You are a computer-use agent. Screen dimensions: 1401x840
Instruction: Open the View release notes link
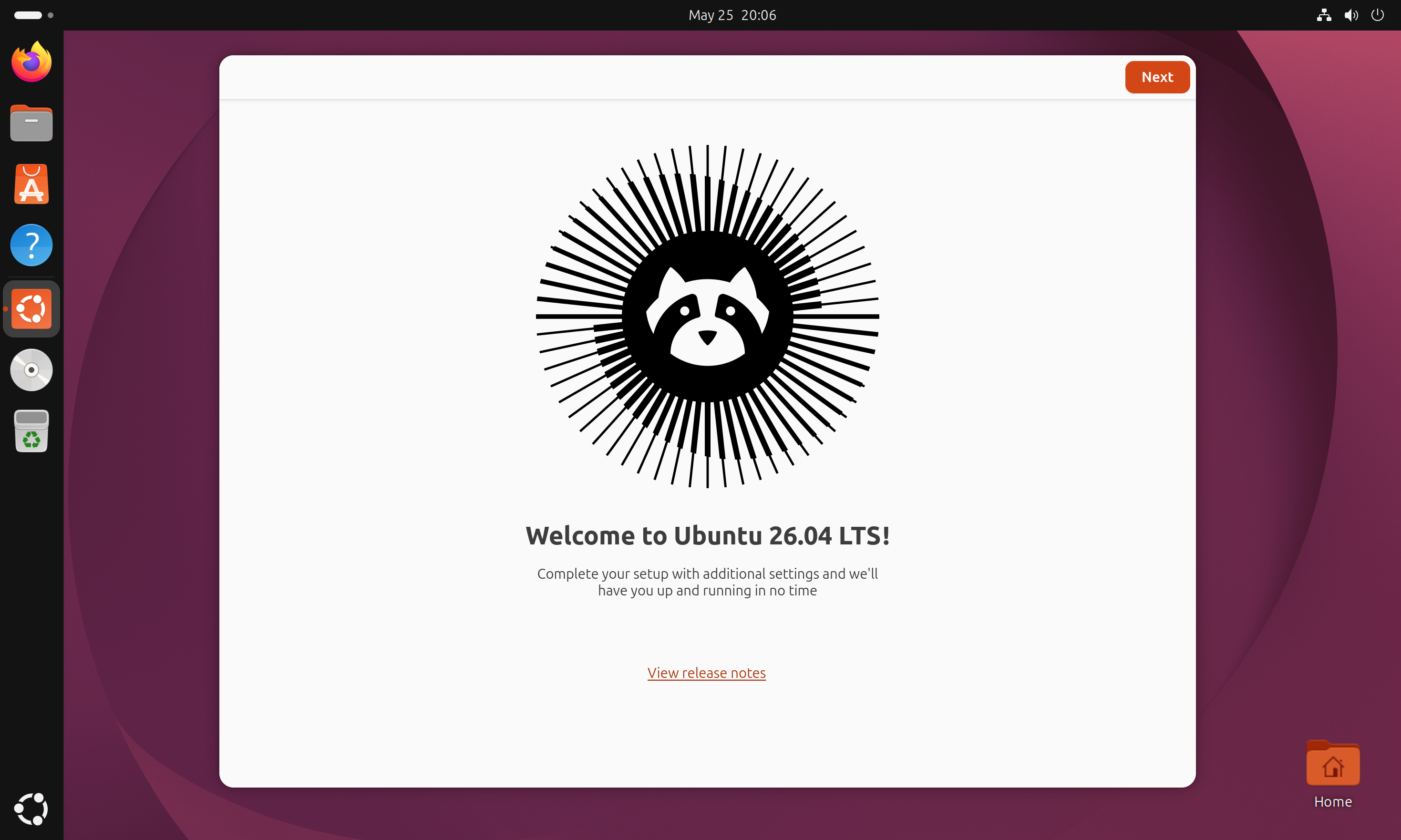pyautogui.click(x=706, y=673)
